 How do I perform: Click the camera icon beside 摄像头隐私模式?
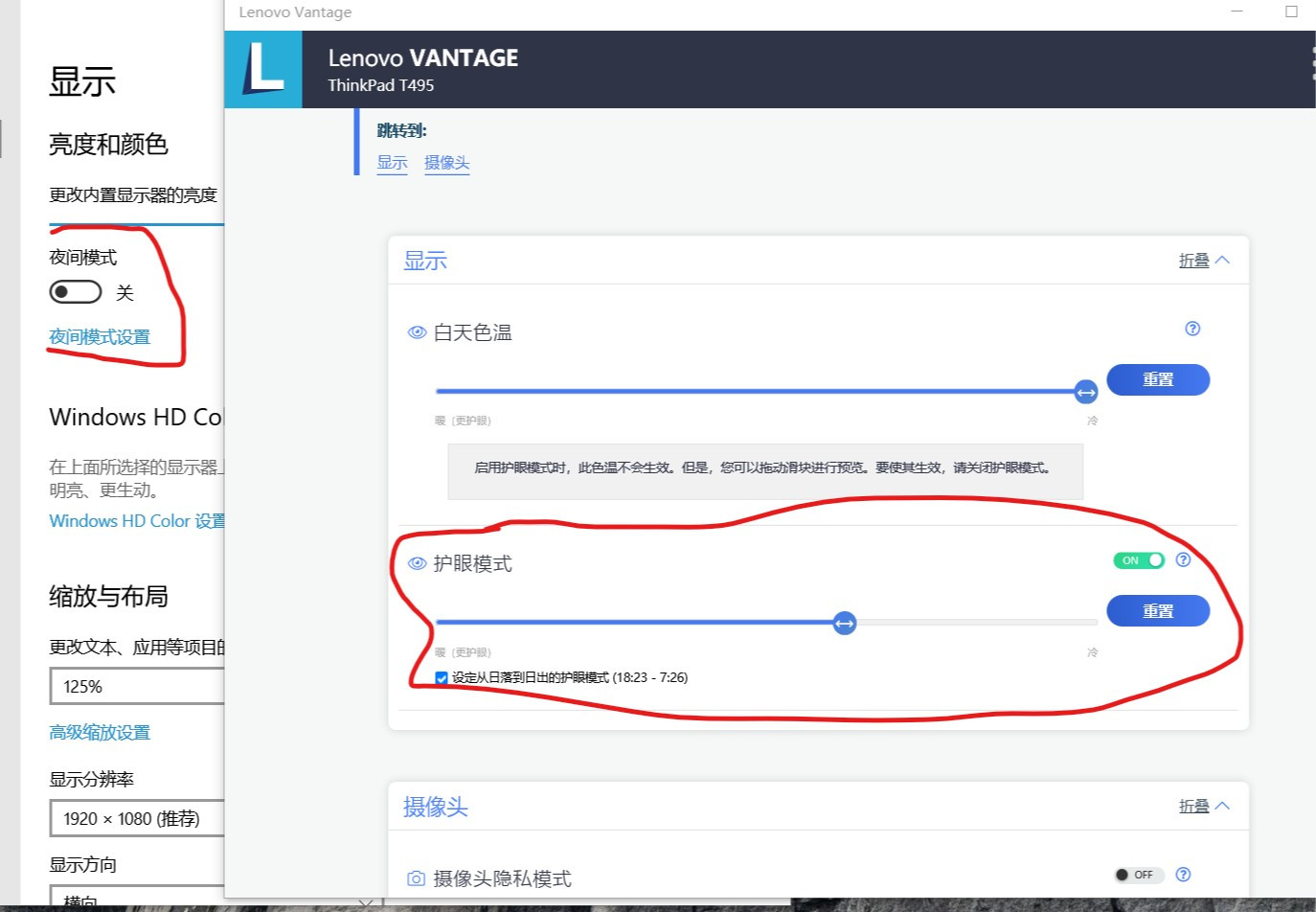(416, 878)
